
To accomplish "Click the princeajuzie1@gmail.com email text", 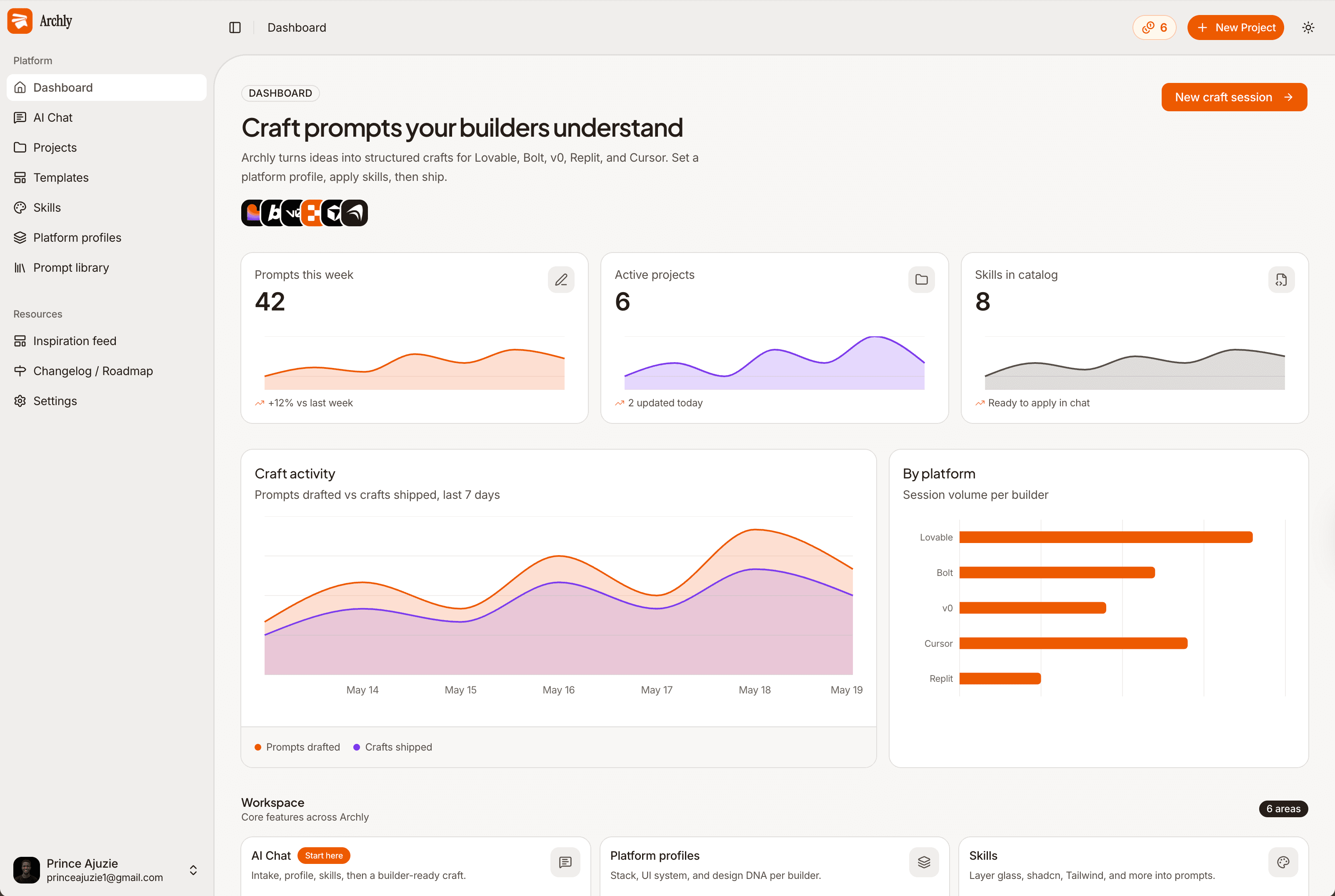I will pos(105,878).
